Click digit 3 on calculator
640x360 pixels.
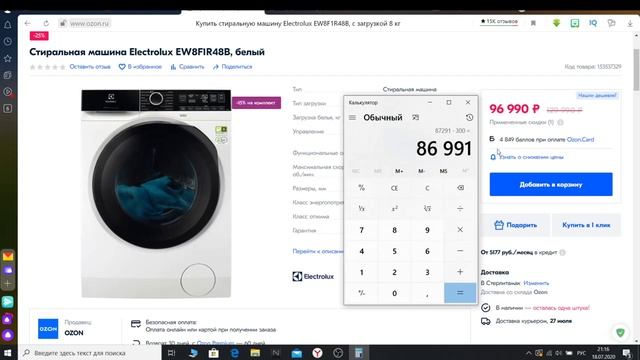coord(427,272)
